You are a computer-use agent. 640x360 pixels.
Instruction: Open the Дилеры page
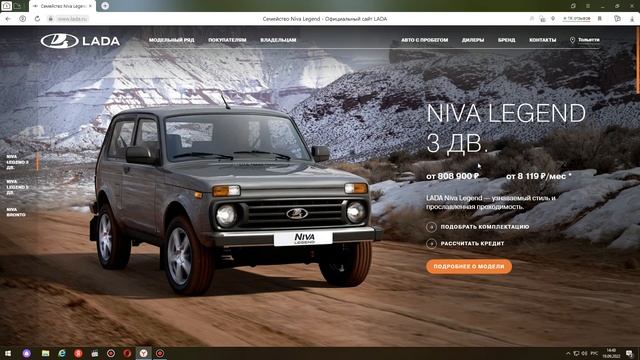click(x=473, y=40)
